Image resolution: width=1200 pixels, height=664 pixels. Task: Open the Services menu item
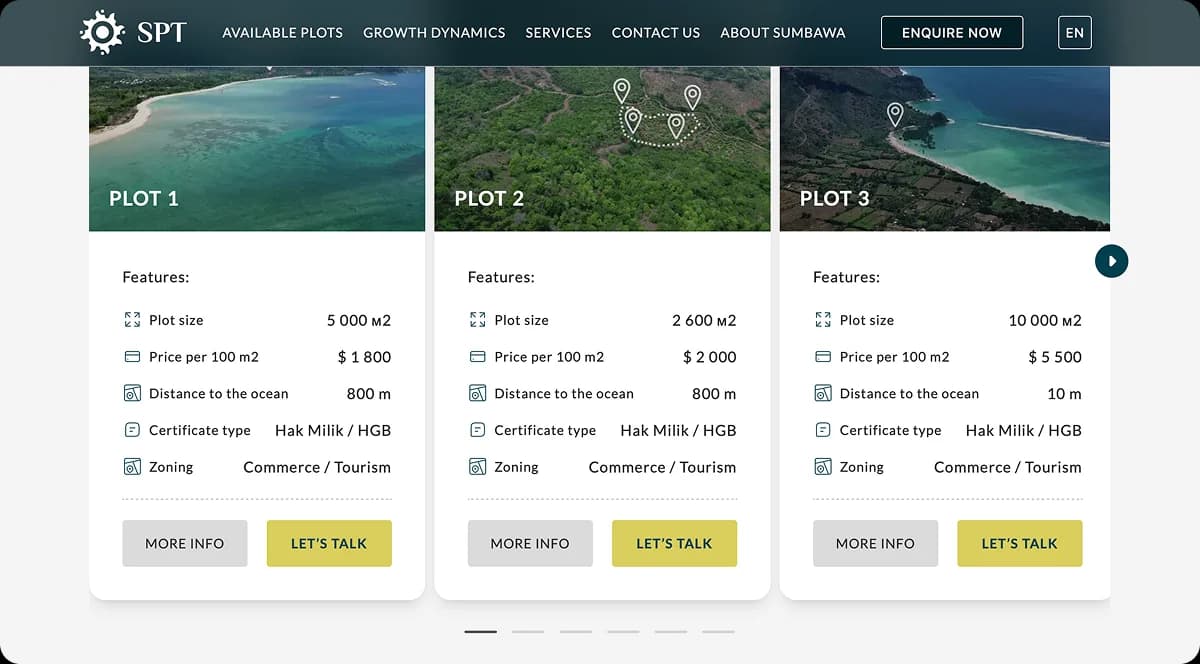coord(558,33)
